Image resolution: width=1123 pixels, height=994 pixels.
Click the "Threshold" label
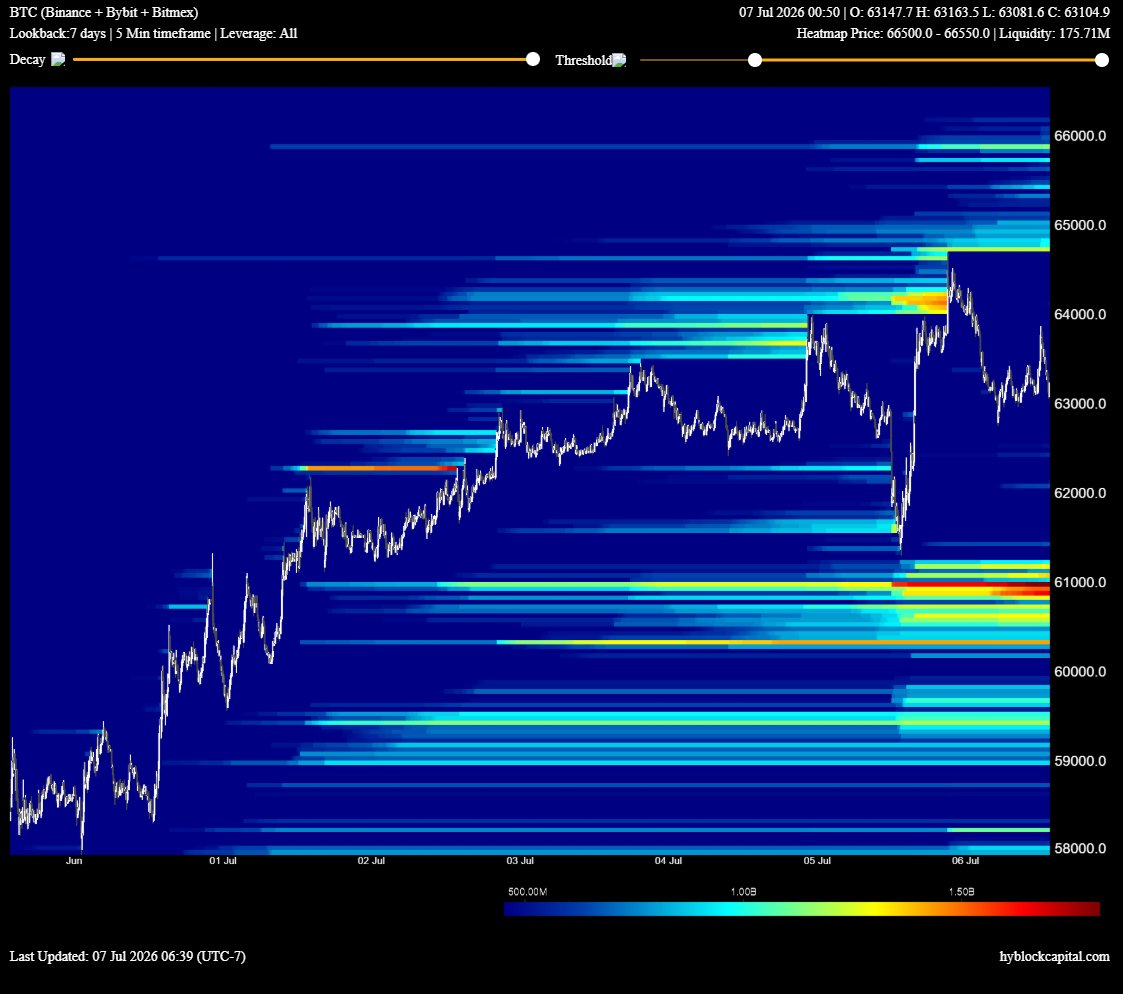pyautogui.click(x=583, y=60)
